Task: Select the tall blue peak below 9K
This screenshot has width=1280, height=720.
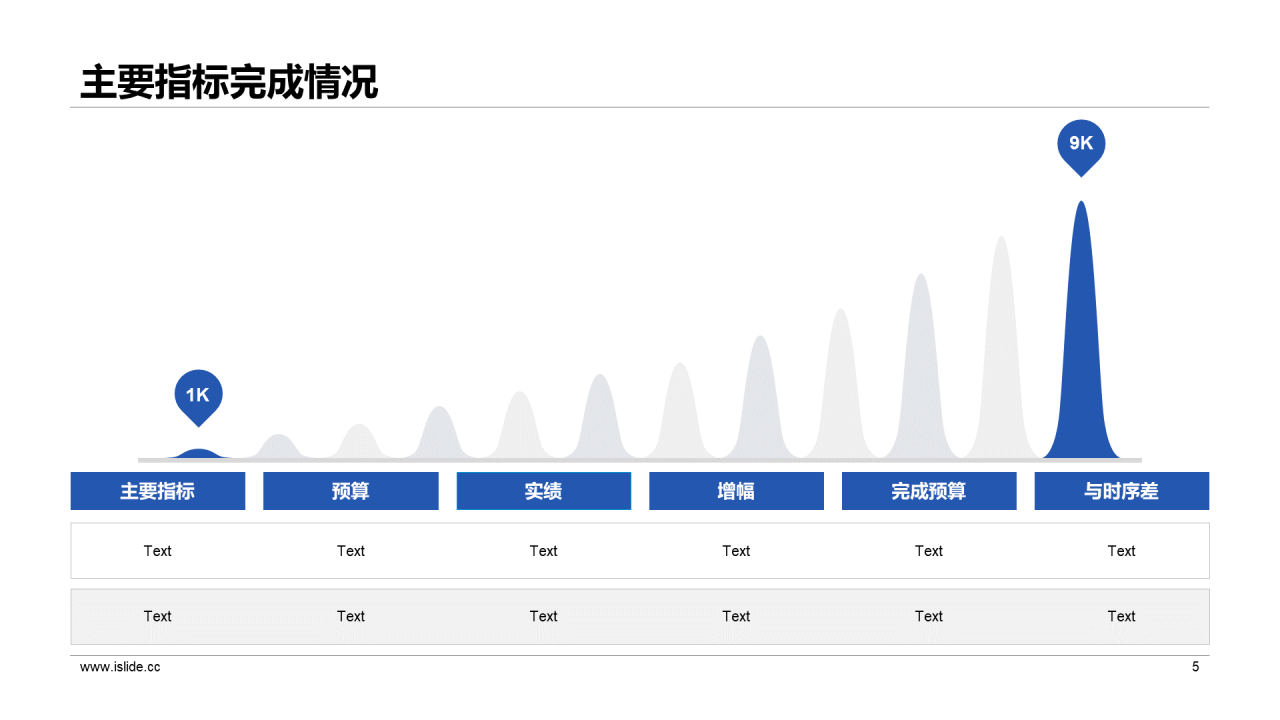Action: (x=1081, y=350)
